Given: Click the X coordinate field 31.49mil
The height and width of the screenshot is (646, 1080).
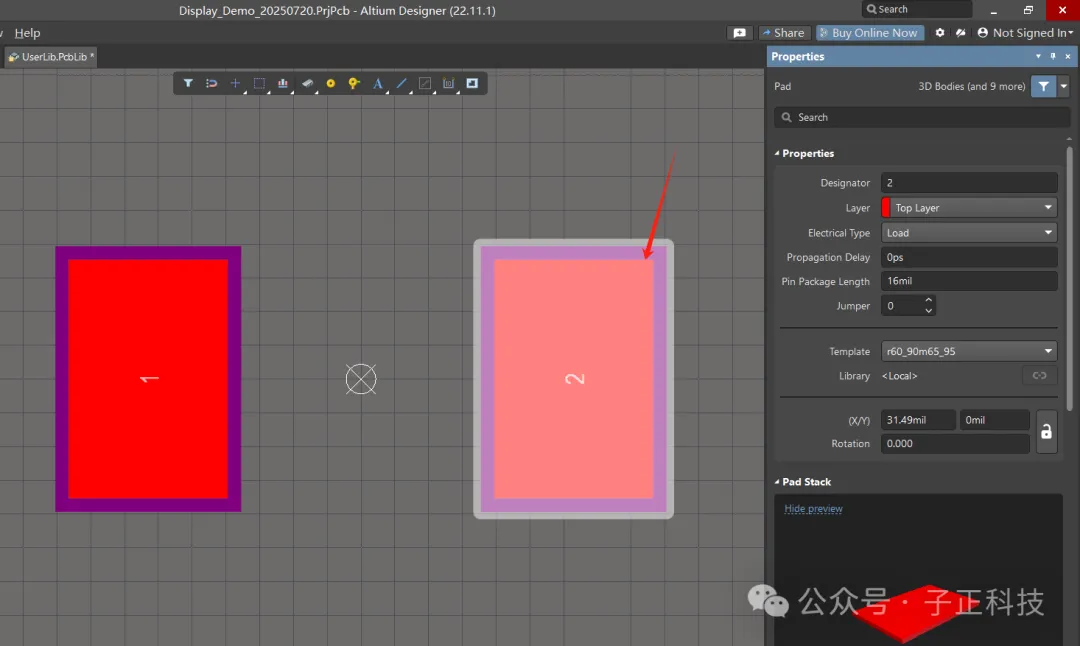Looking at the screenshot, I should point(918,419).
